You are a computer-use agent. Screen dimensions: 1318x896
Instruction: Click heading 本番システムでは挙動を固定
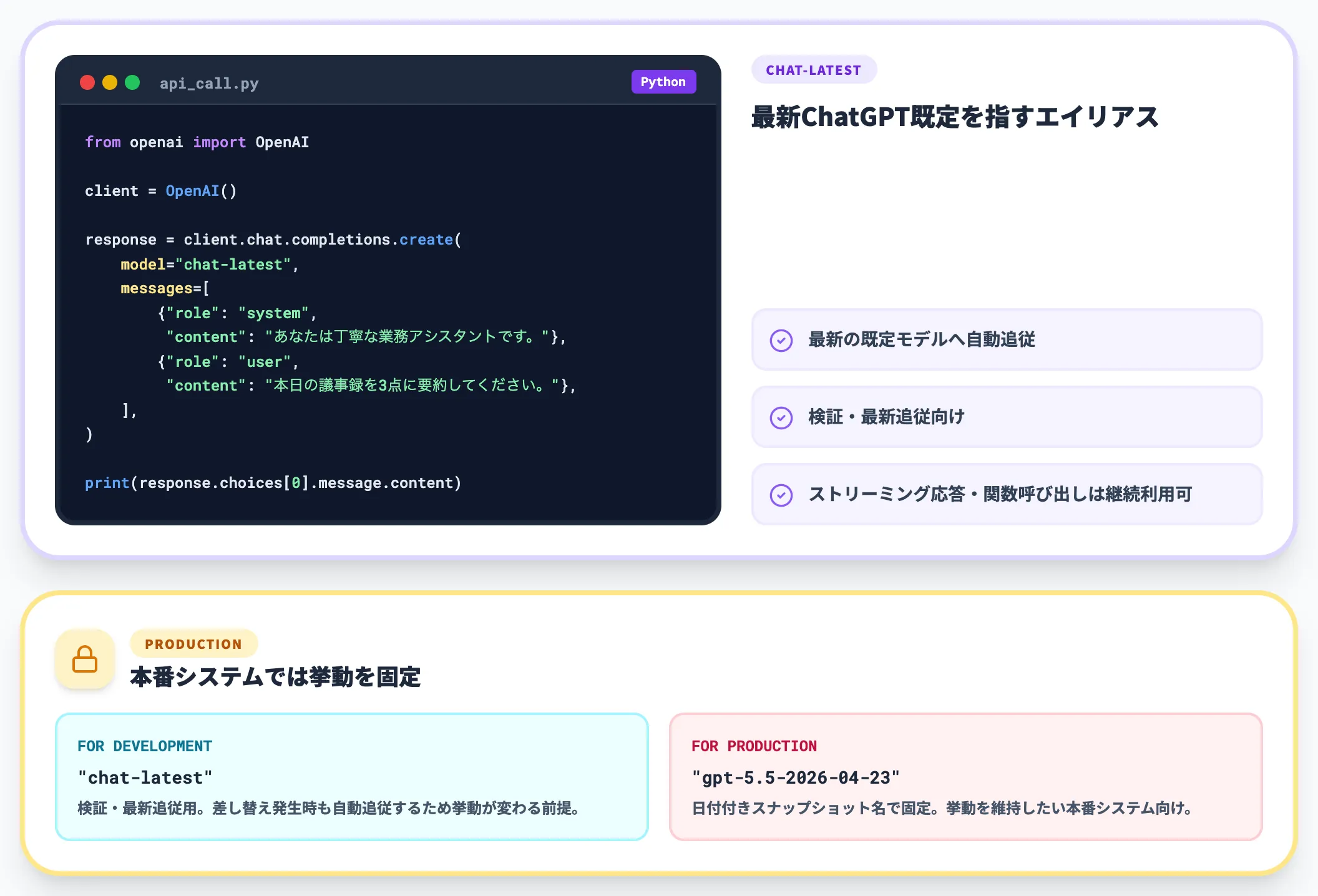click(275, 676)
